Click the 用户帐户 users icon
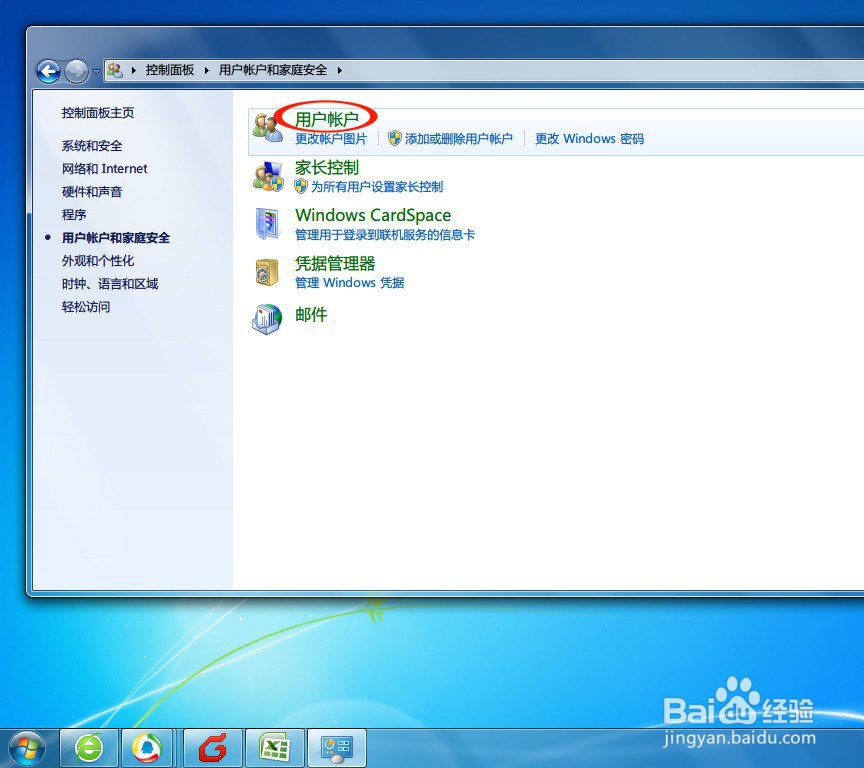Image resolution: width=864 pixels, height=768 pixels. coord(268,127)
